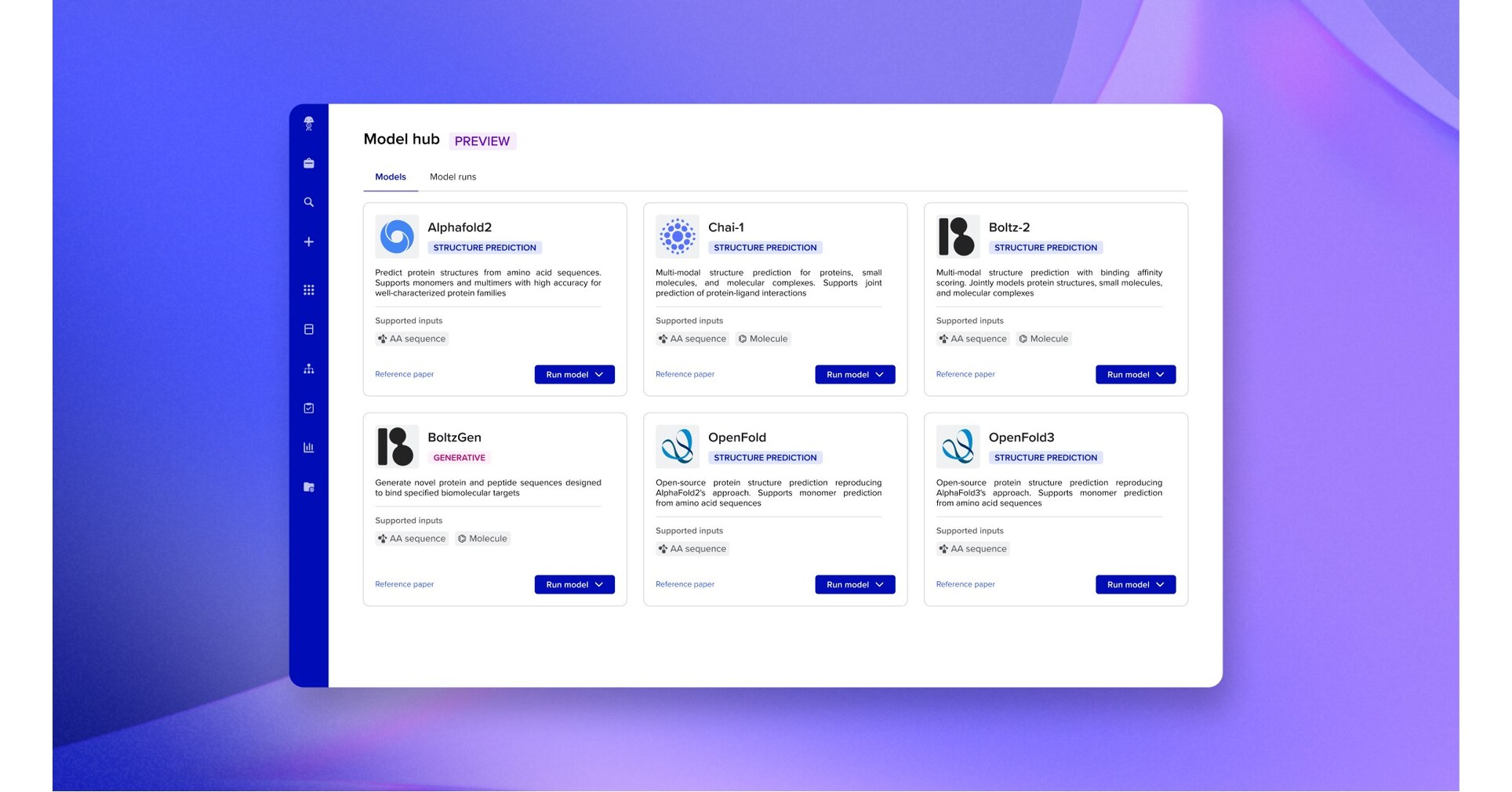Click the AA sequence chip on BoltzGen
1512x792 pixels.
pos(412,540)
